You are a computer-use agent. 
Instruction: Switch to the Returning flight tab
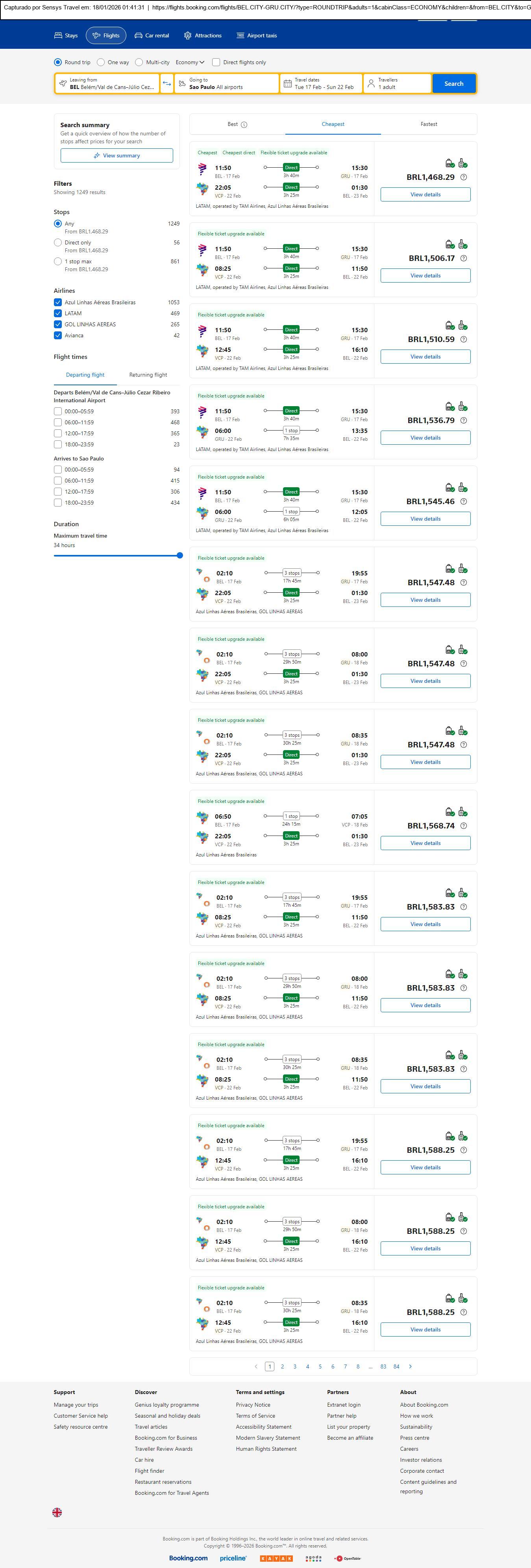tap(148, 375)
